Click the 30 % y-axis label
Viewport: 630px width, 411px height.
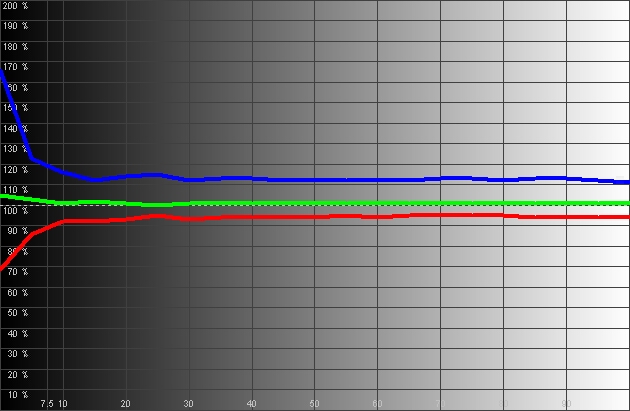click(15, 353)
